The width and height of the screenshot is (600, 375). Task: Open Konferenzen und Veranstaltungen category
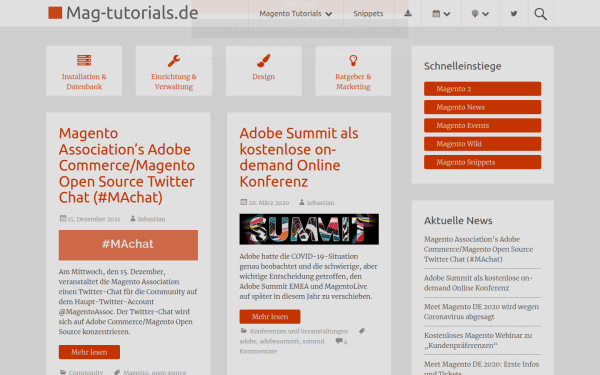click(x=299, y=331)
